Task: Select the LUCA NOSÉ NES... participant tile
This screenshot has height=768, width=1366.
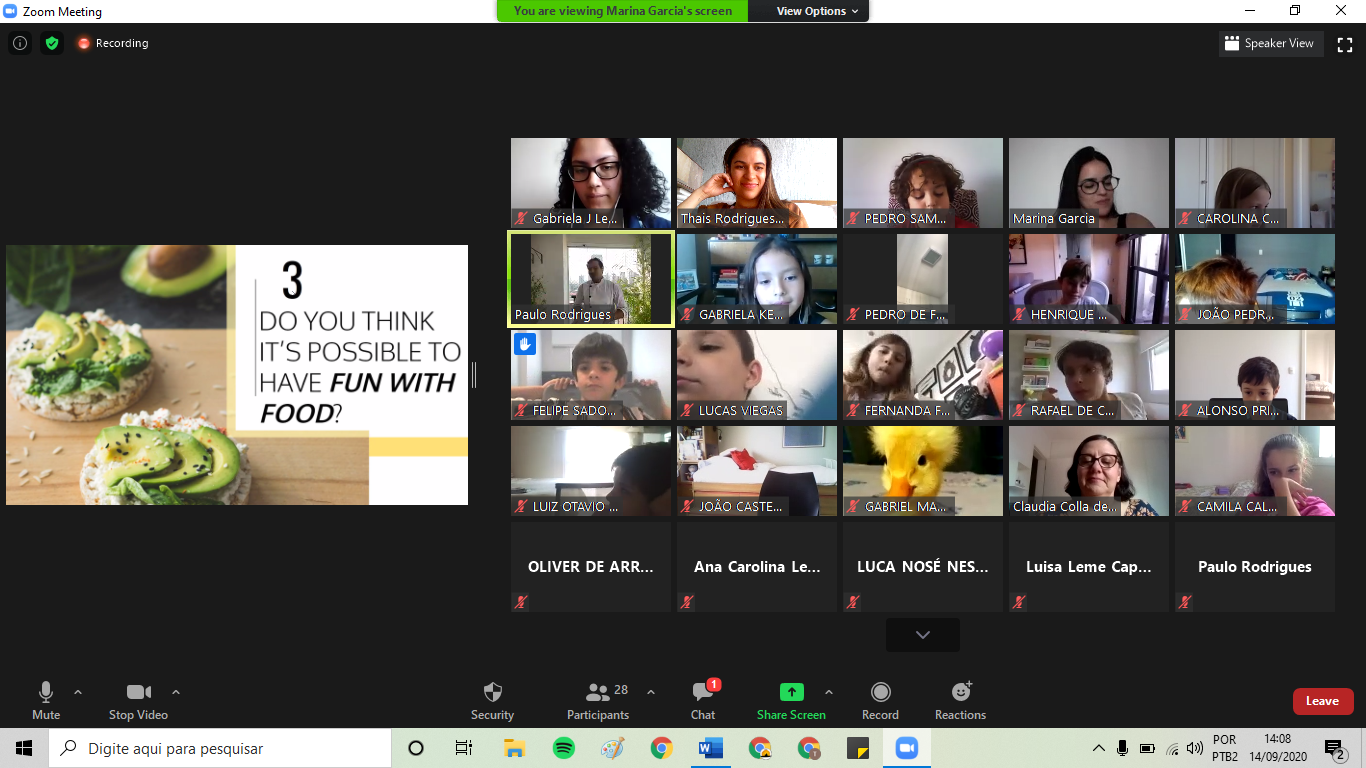Action: coord(923,567)
